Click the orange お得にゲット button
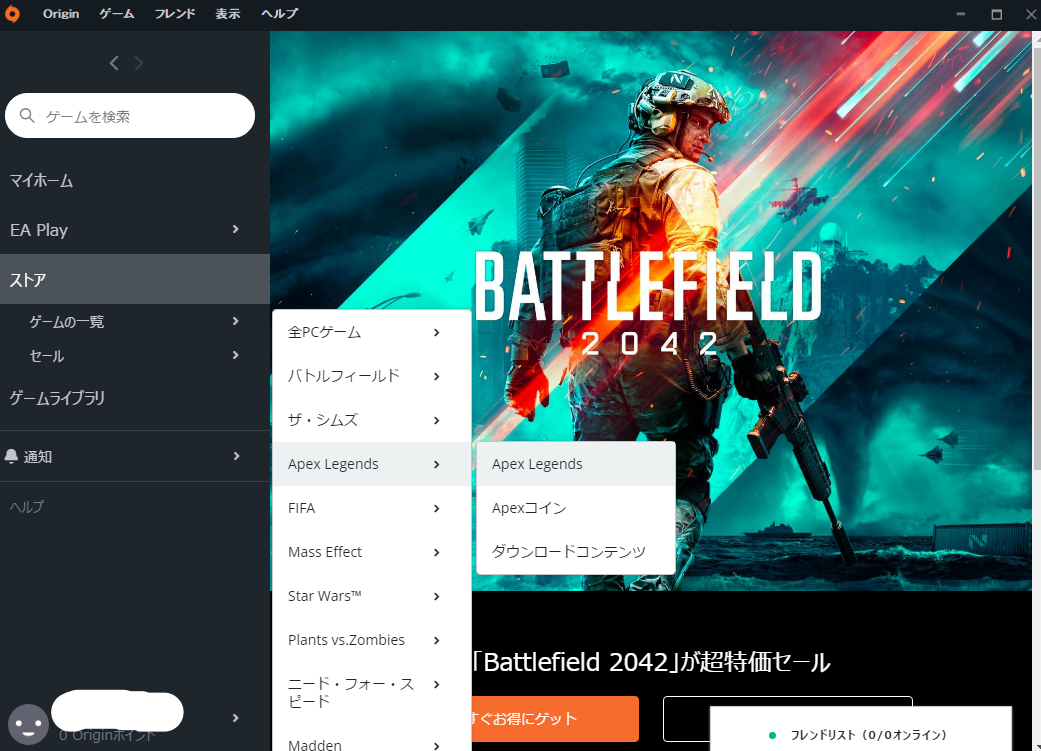The height and width of the screenshot is (751, 1041). click(555, 718)
